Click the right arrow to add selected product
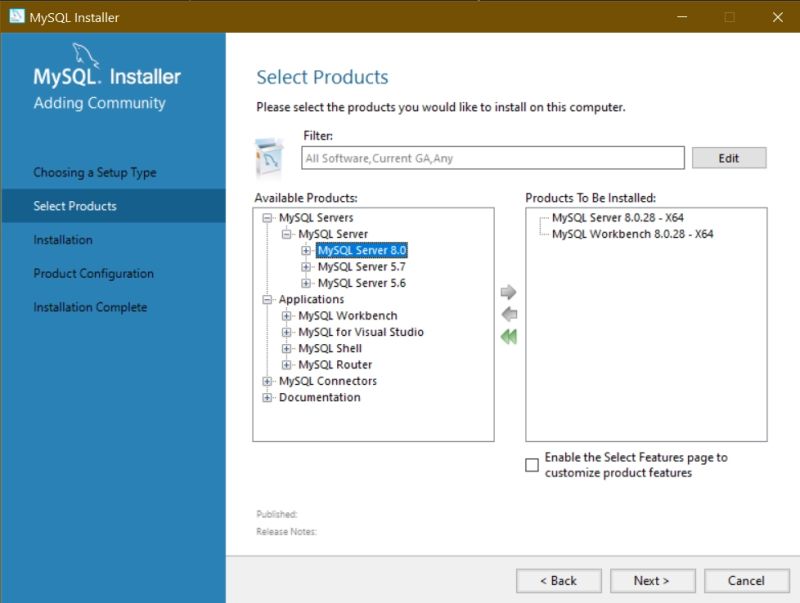Viewport: 800px width, 603px height. [508, 292]
